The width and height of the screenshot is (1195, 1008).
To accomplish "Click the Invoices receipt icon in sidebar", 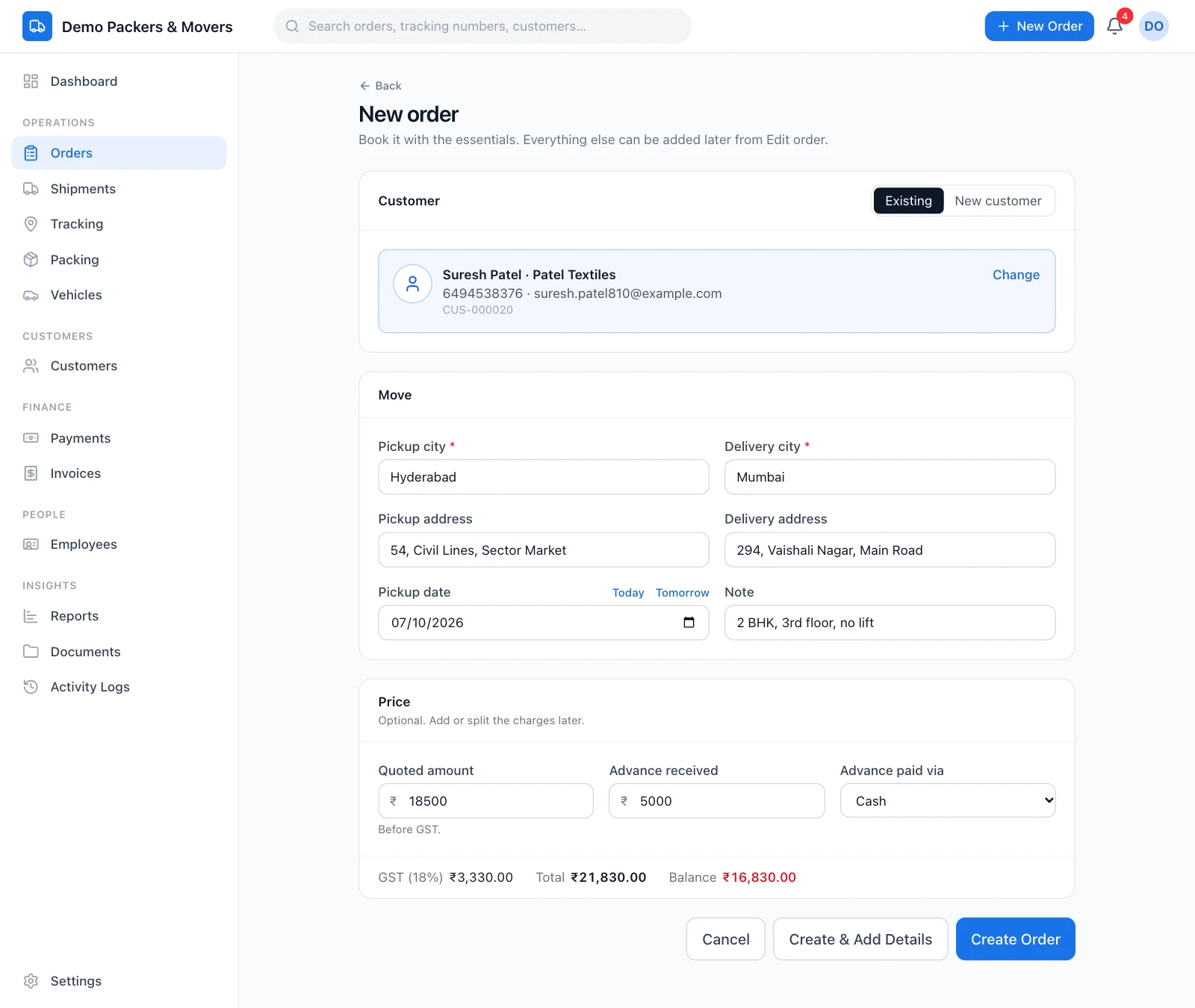I will (31, 473).
